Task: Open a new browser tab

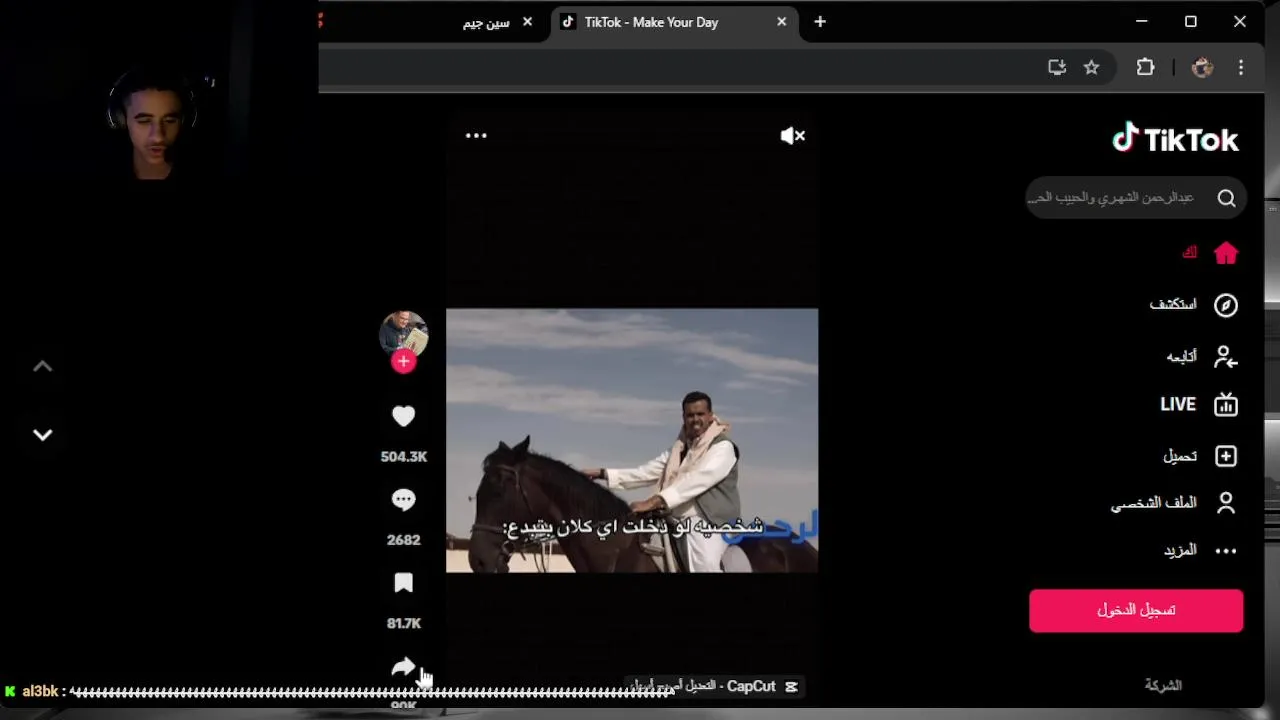Action: tap(820, 22)
